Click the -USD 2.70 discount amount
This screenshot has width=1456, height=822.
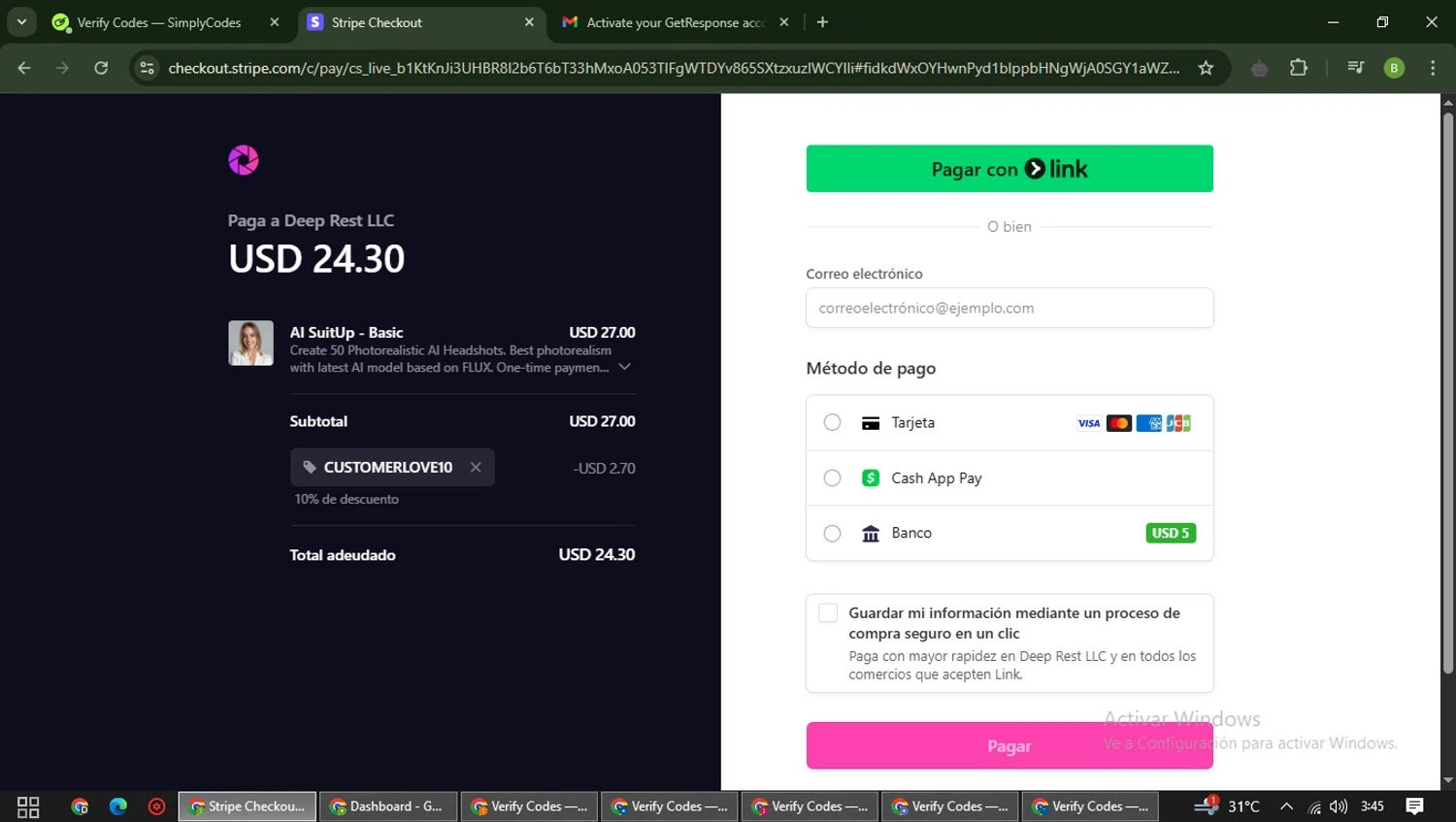coord(604,468)
